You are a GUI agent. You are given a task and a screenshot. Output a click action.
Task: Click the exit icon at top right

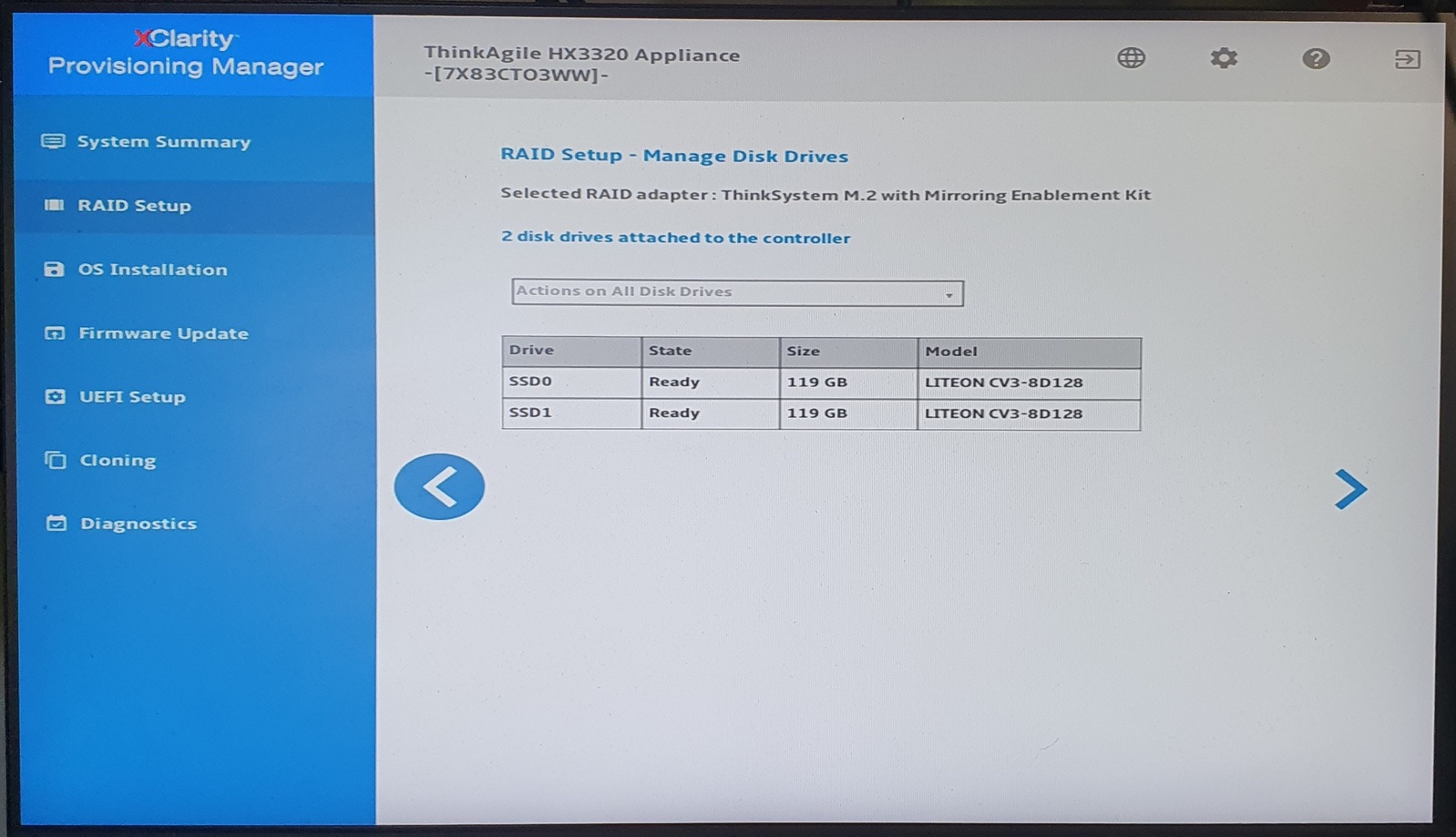(x=1407, y=60)
